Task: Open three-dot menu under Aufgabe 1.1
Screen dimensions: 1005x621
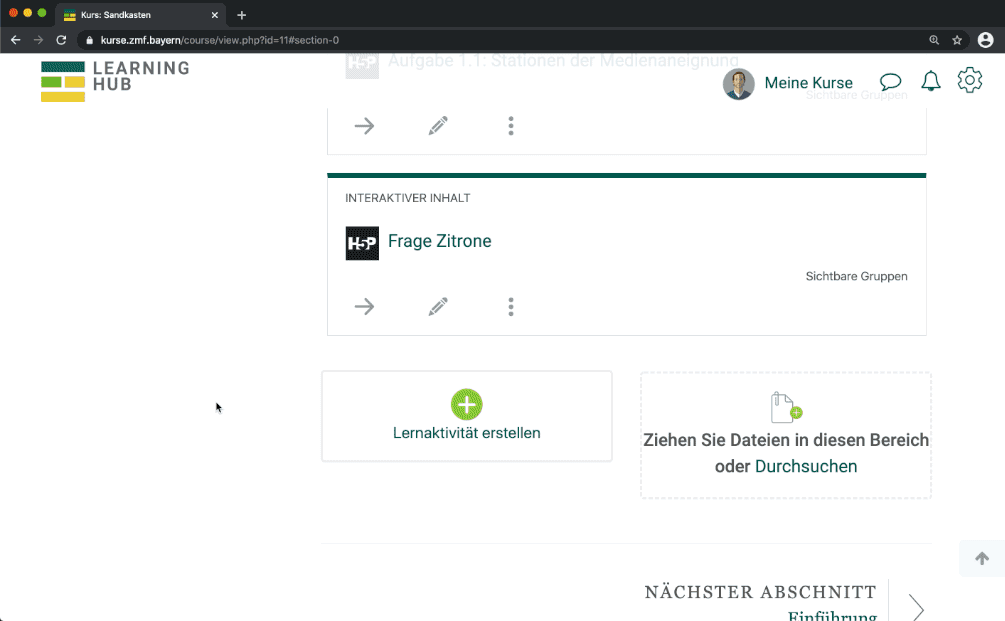Action: [511, 126]
